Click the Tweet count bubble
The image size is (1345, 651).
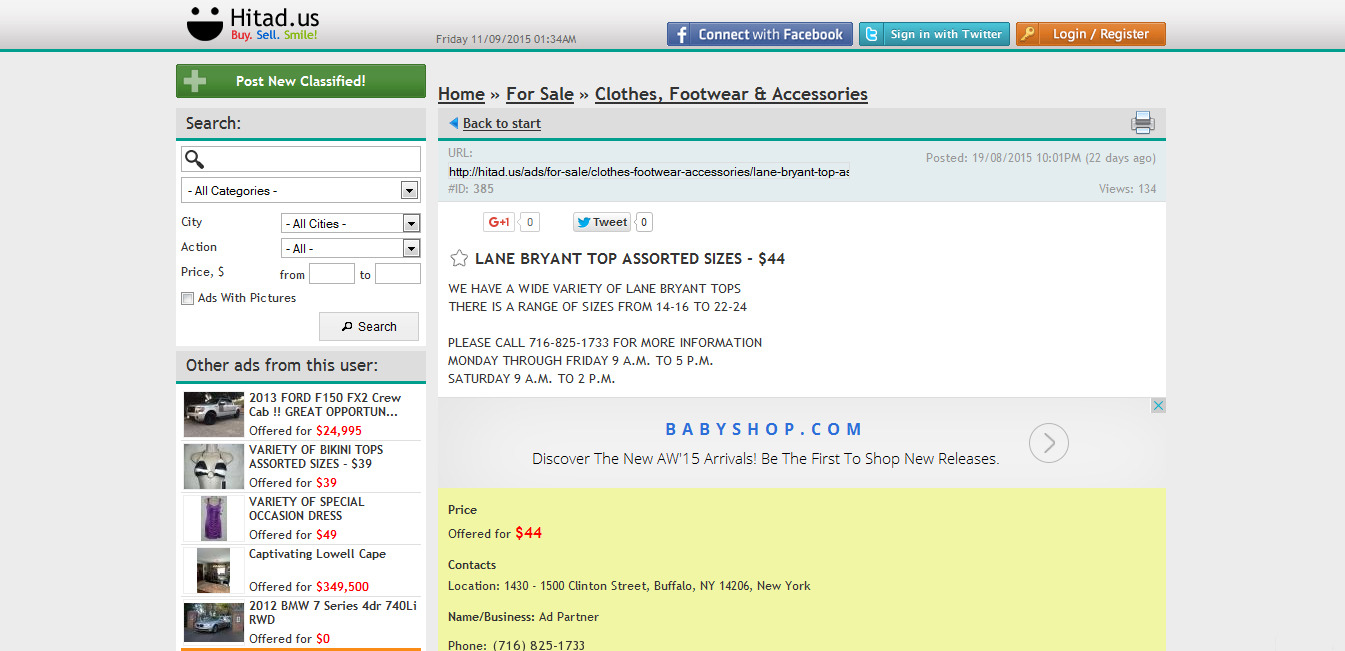643,222
